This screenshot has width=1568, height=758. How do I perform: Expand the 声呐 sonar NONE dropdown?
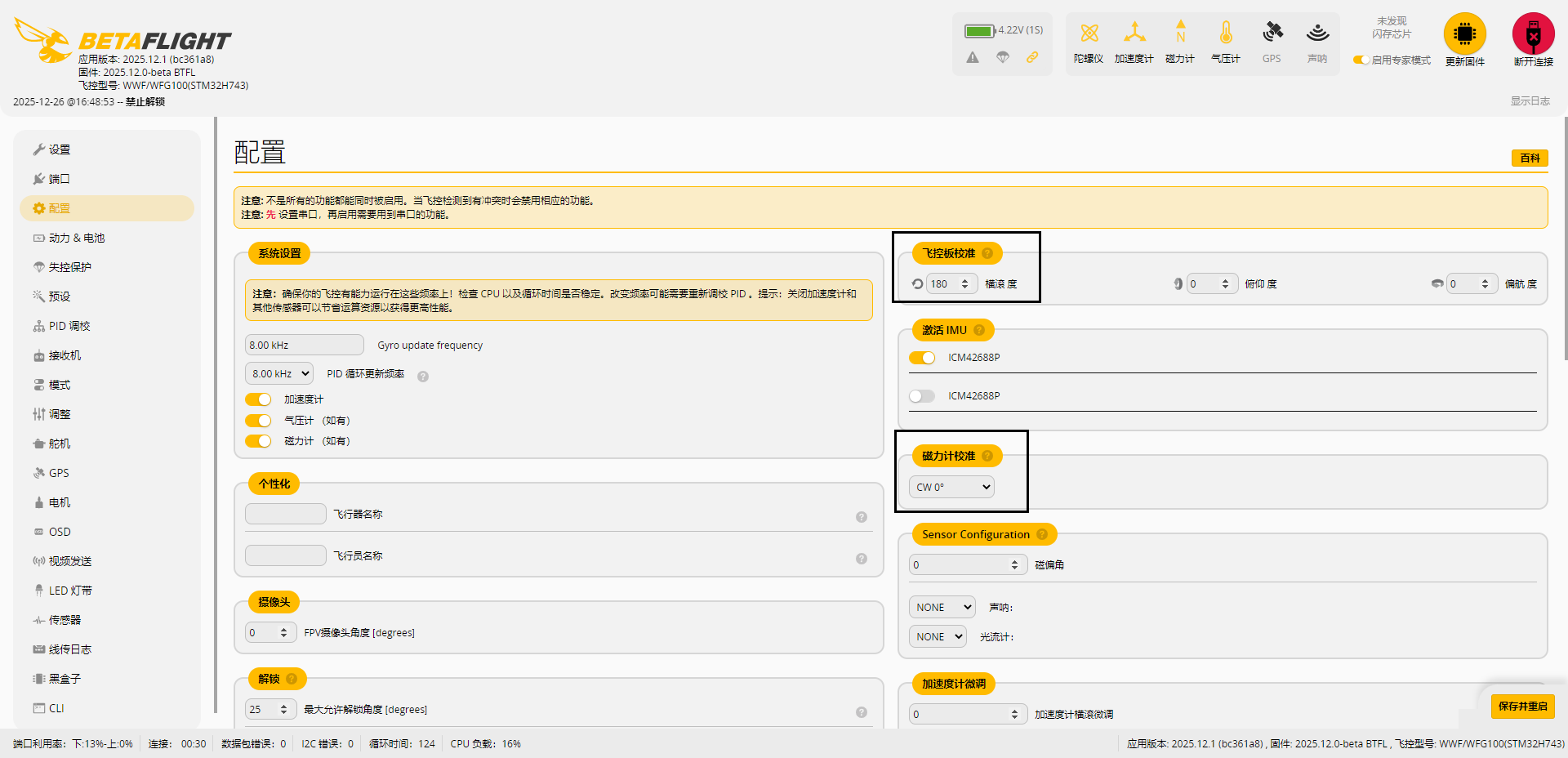[x=942, y=608]
